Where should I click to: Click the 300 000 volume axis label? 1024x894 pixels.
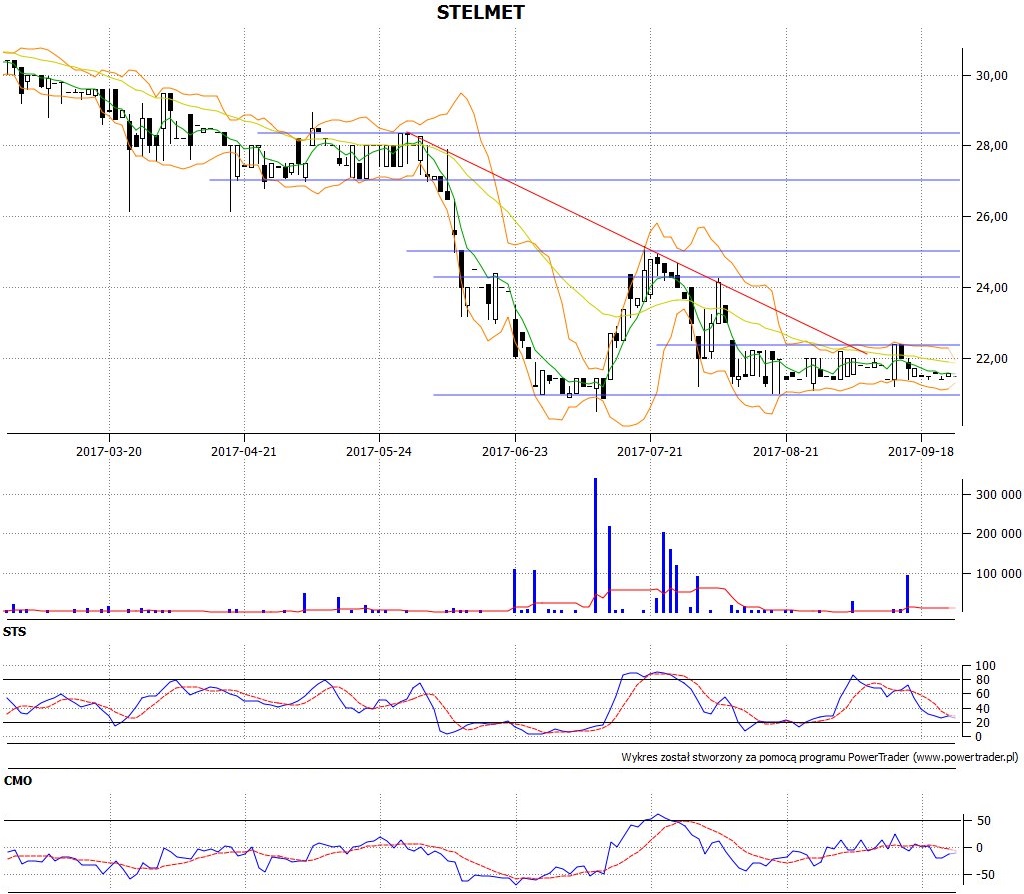point(999,495)
